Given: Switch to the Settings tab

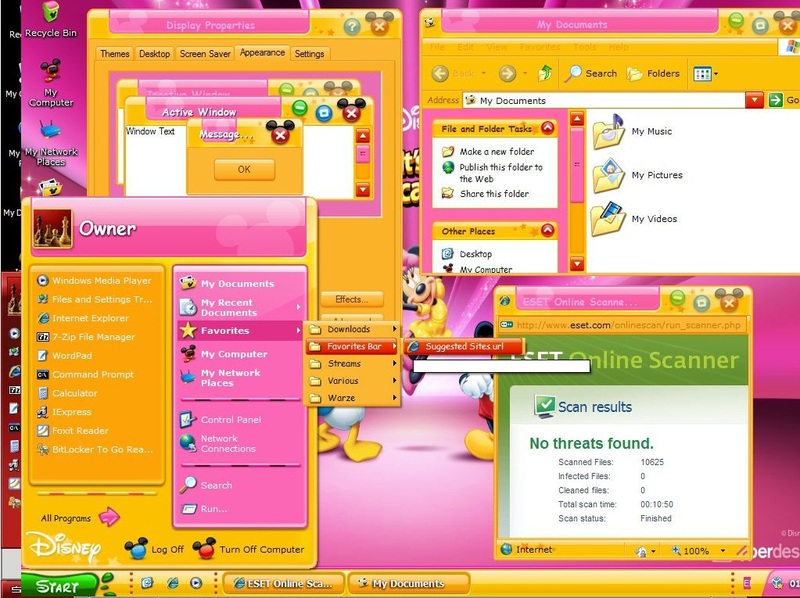Looking at the screenshot, I should [309, 54].
